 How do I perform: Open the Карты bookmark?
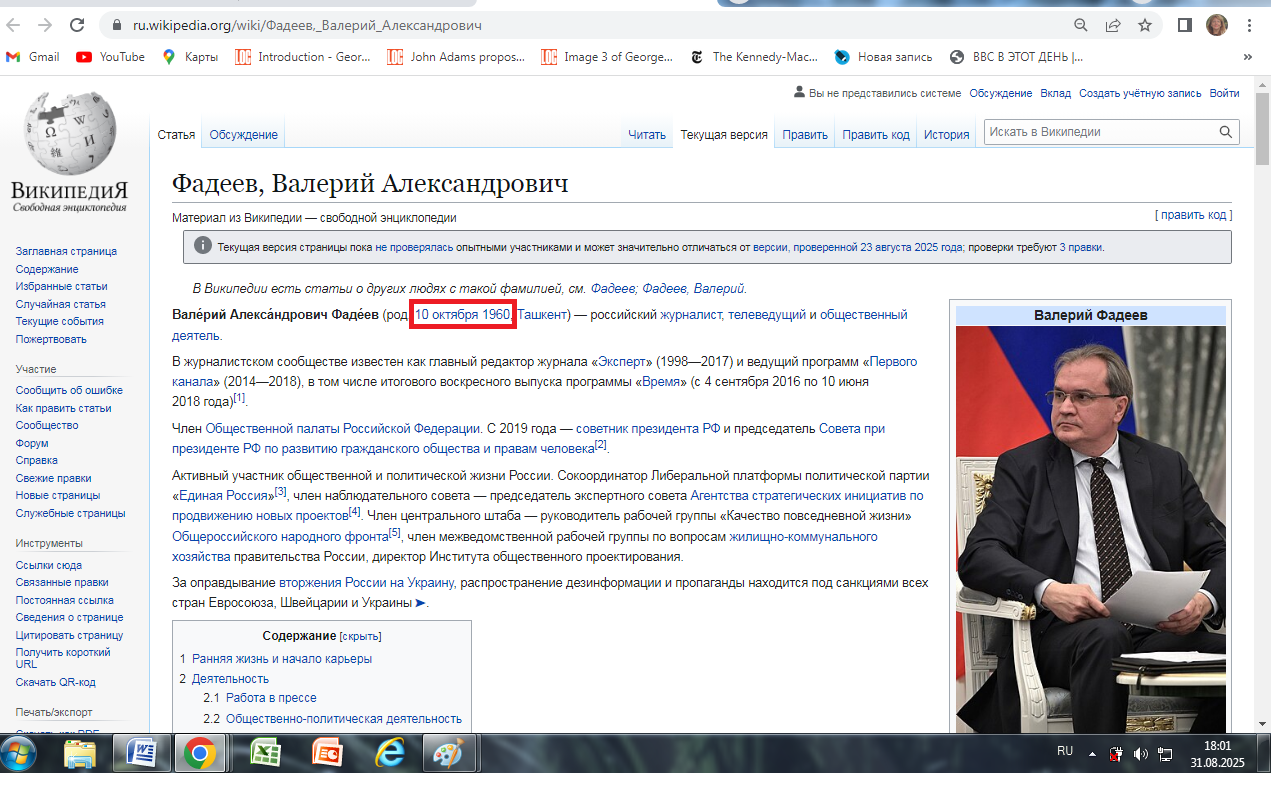190,57
